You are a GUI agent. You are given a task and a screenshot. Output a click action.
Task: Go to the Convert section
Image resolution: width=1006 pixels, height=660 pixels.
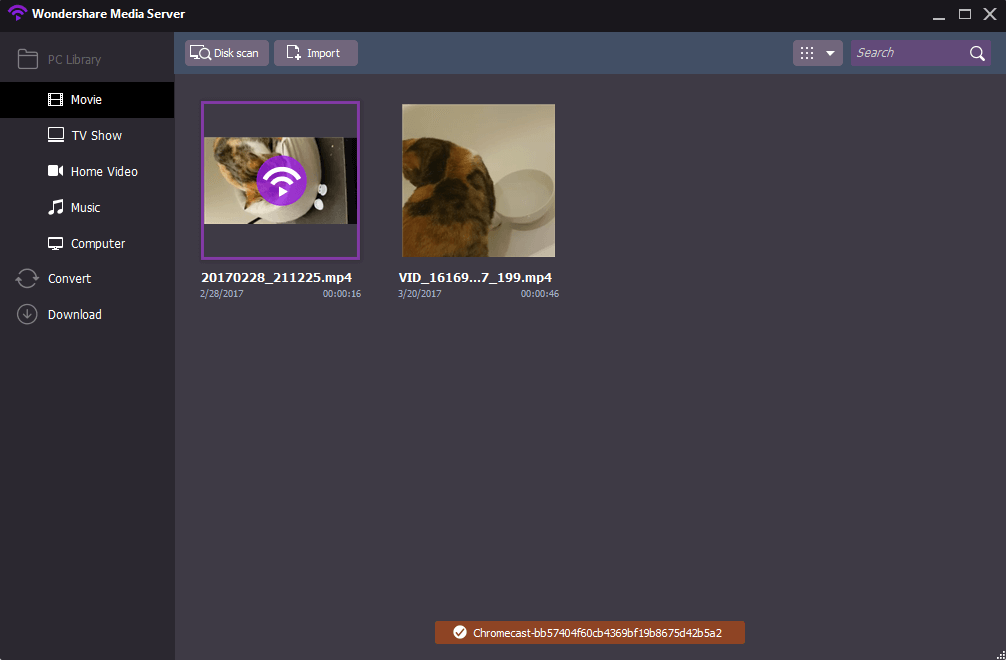pyautogui.click(x=87, y=278)
